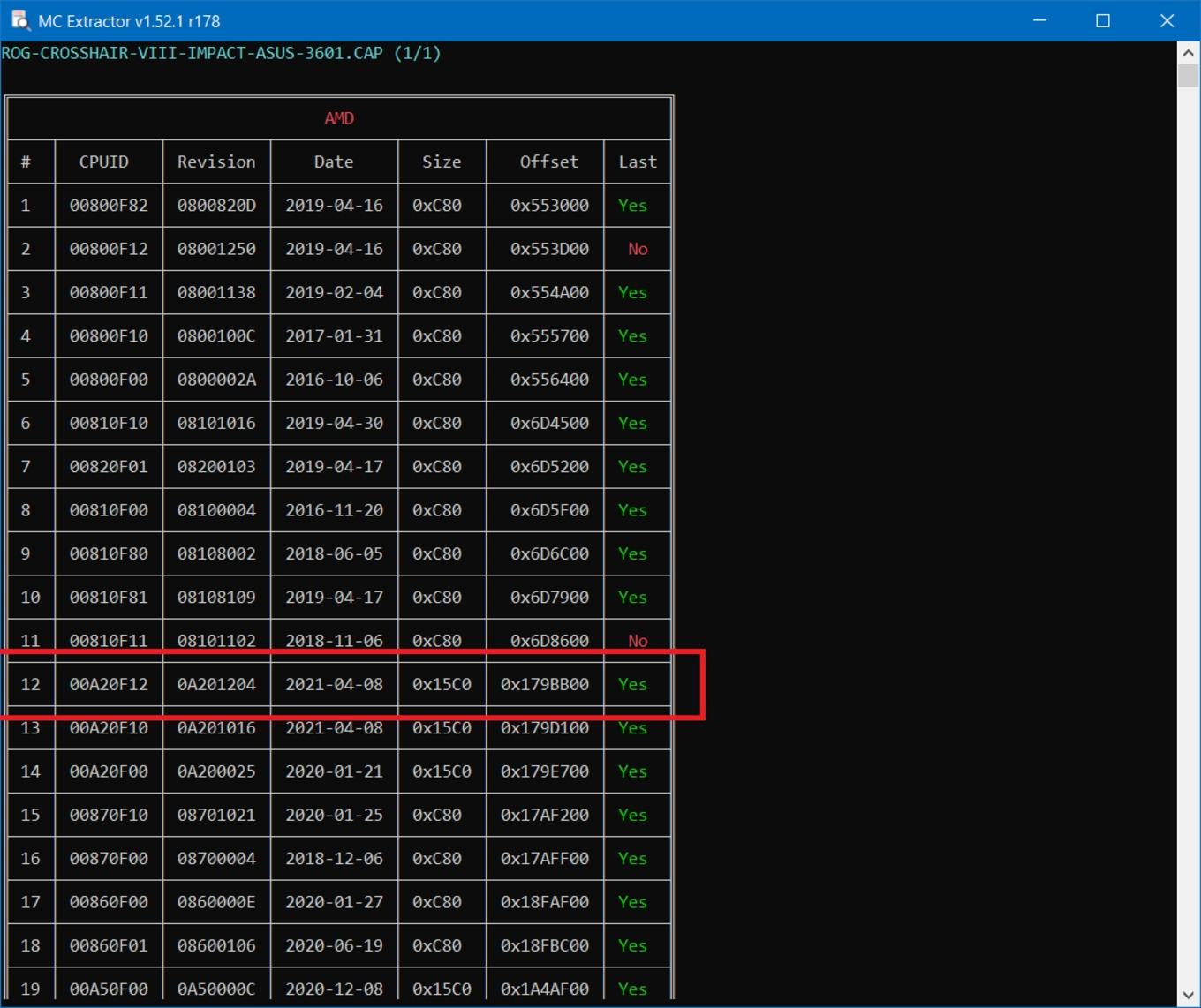Click CPUID value 00800F82

click(109, 206)
